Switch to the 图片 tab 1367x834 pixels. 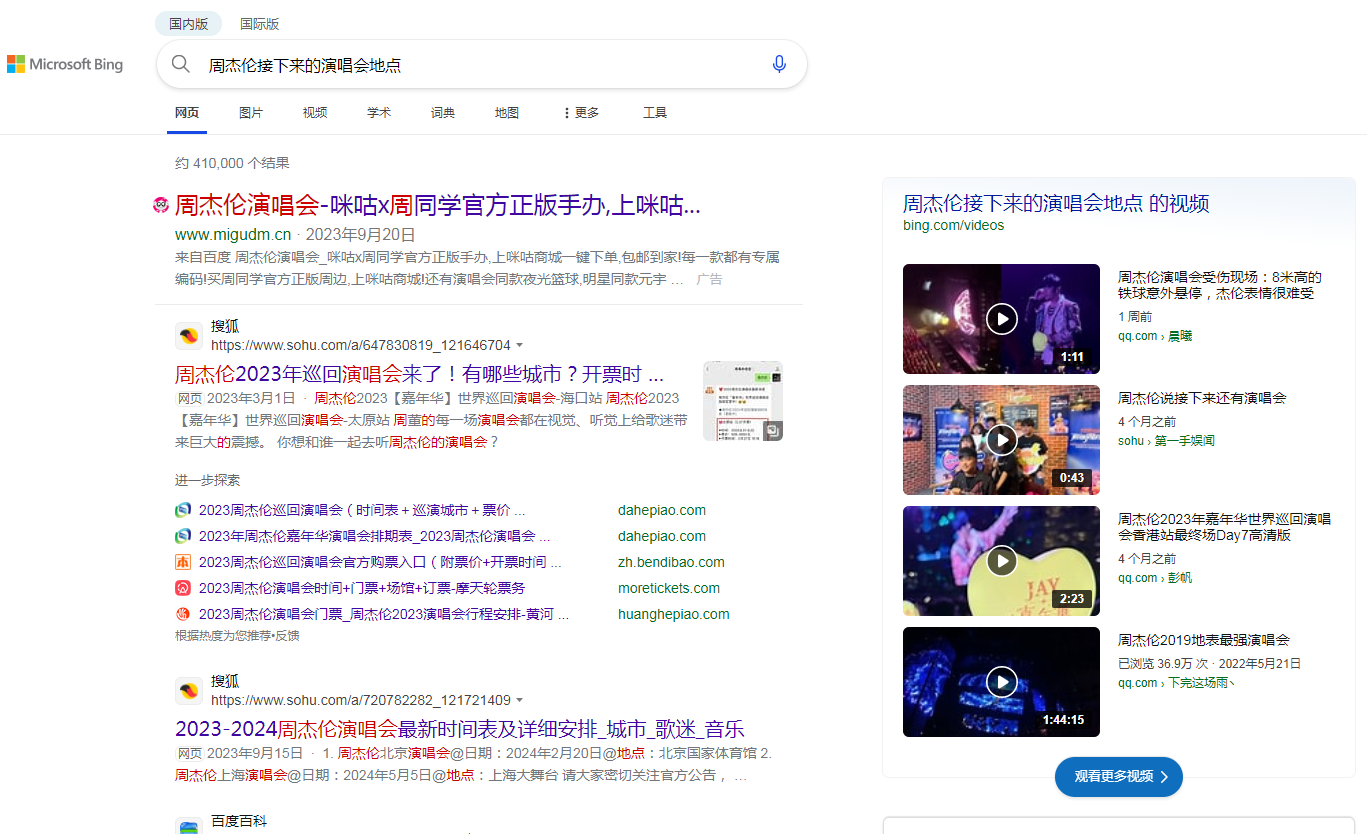pos(251,112)
